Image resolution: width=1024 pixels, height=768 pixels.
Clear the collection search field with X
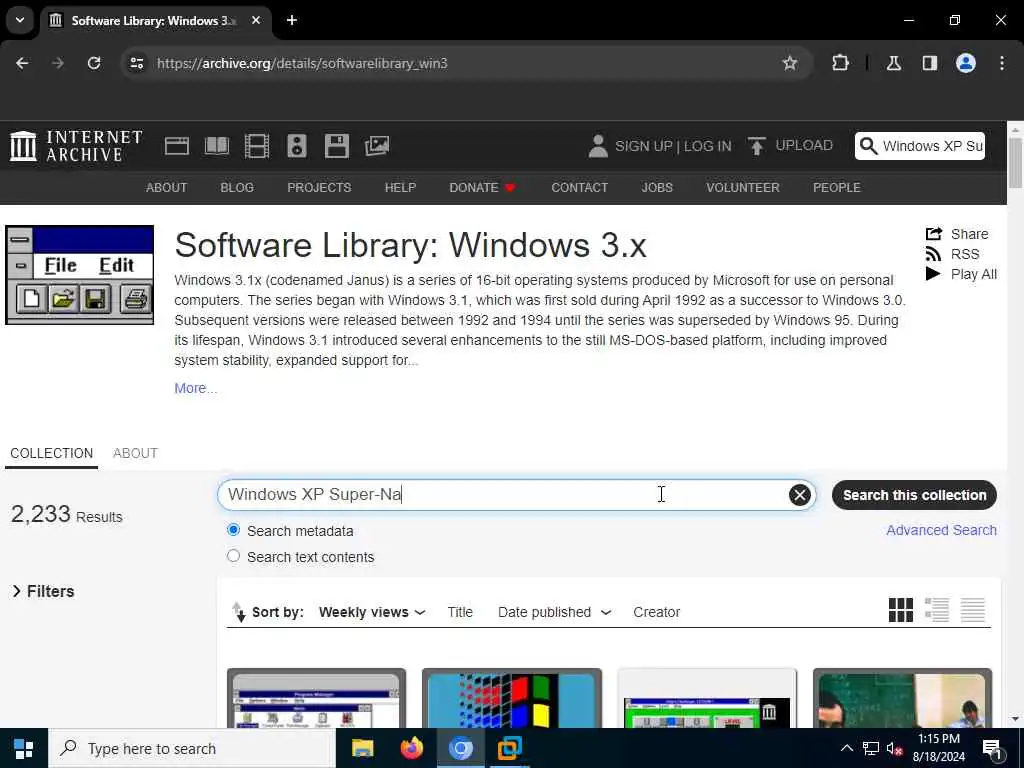coord(799,495)
